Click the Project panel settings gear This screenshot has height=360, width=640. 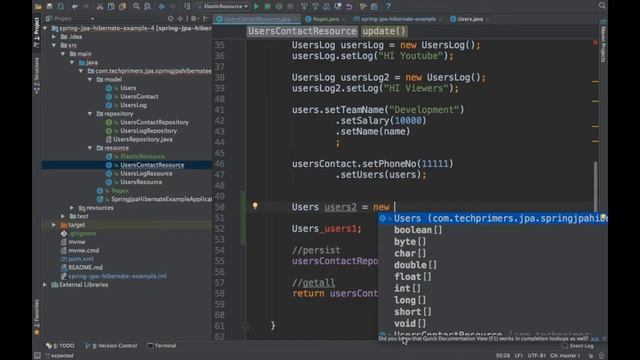(193, 19)
